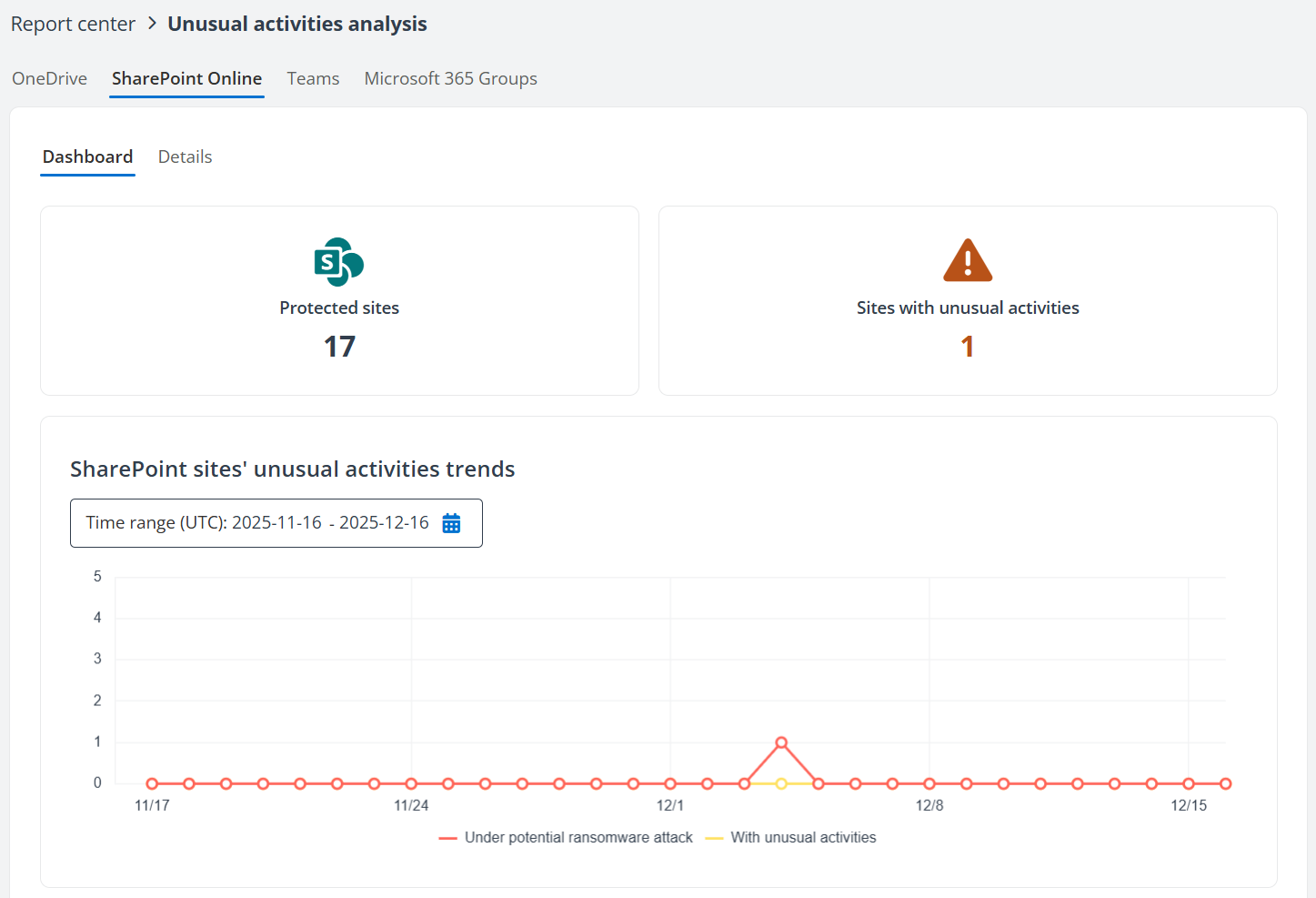Click the 'Unusual activities analysis' page title
The image size is (1316, 898).
click(297, 24)
